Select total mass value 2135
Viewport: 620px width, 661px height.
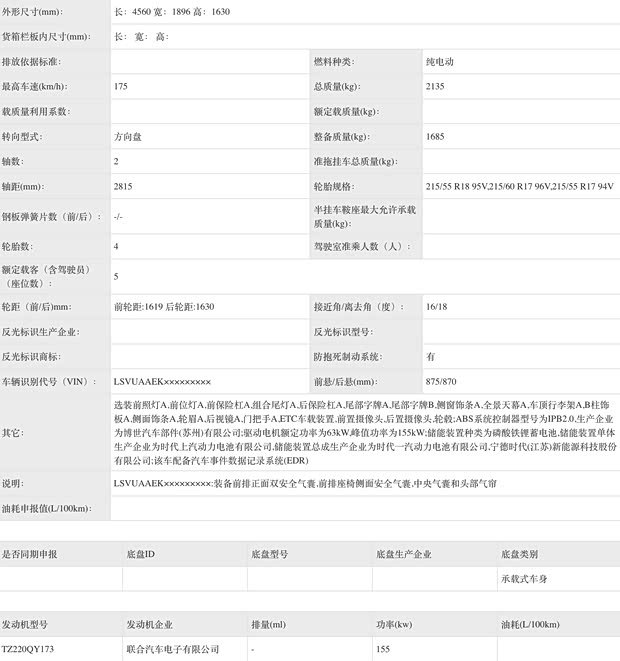pos(435,86)
